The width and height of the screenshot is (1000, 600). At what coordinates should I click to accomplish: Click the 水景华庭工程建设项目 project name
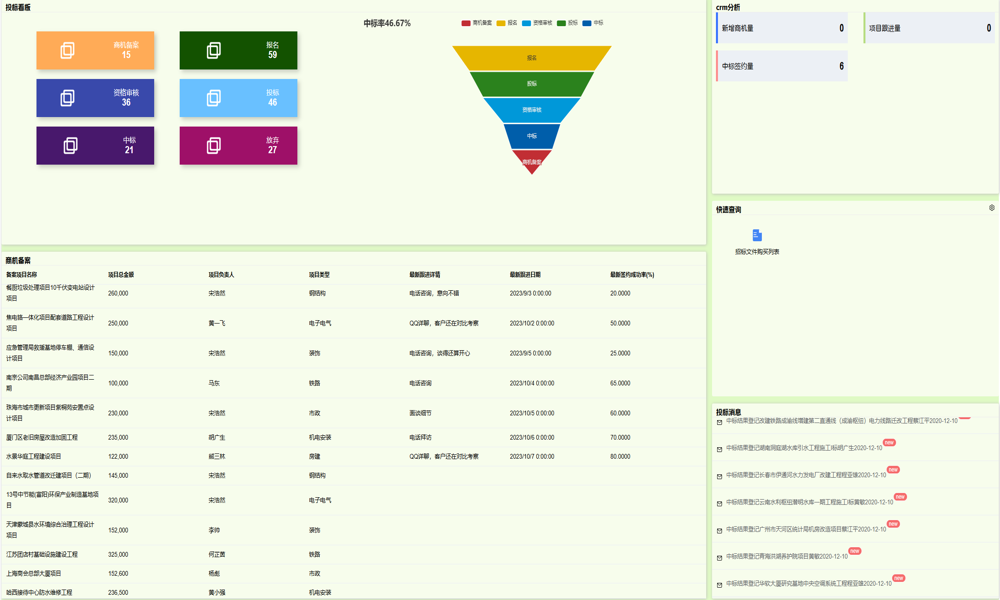34,457
